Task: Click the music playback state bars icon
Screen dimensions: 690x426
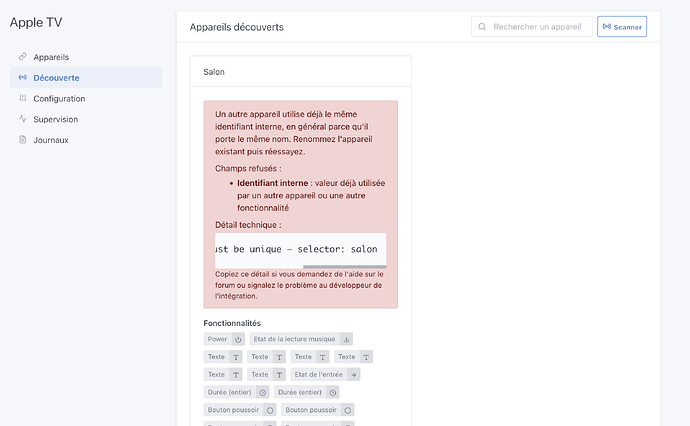Action: click(x=346, y=339)
